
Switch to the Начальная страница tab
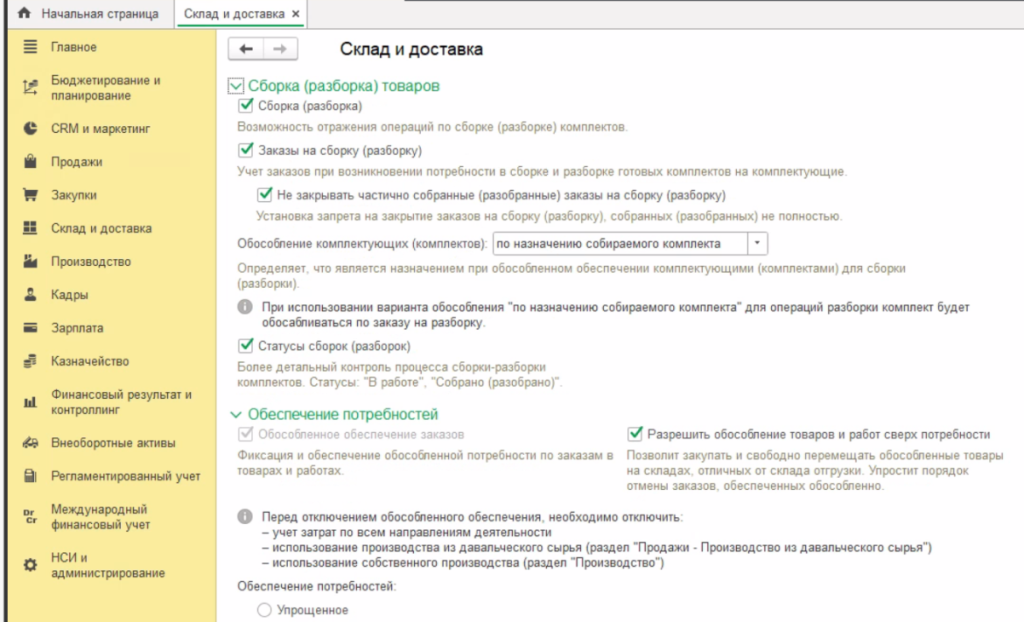click(98, 15)
